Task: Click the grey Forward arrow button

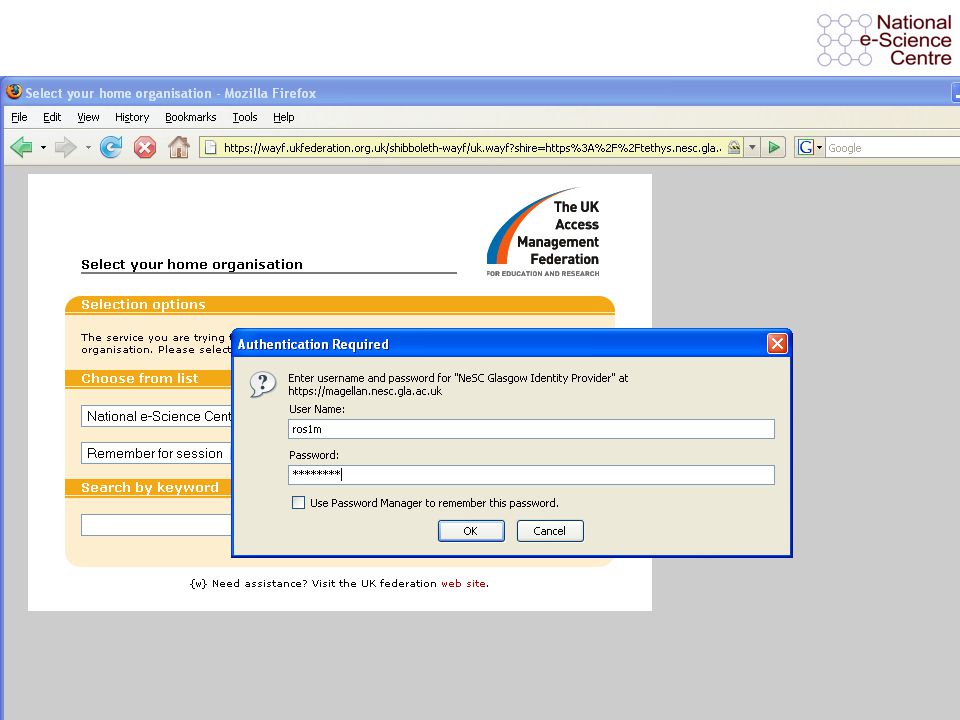Action: tap(66, 148)
